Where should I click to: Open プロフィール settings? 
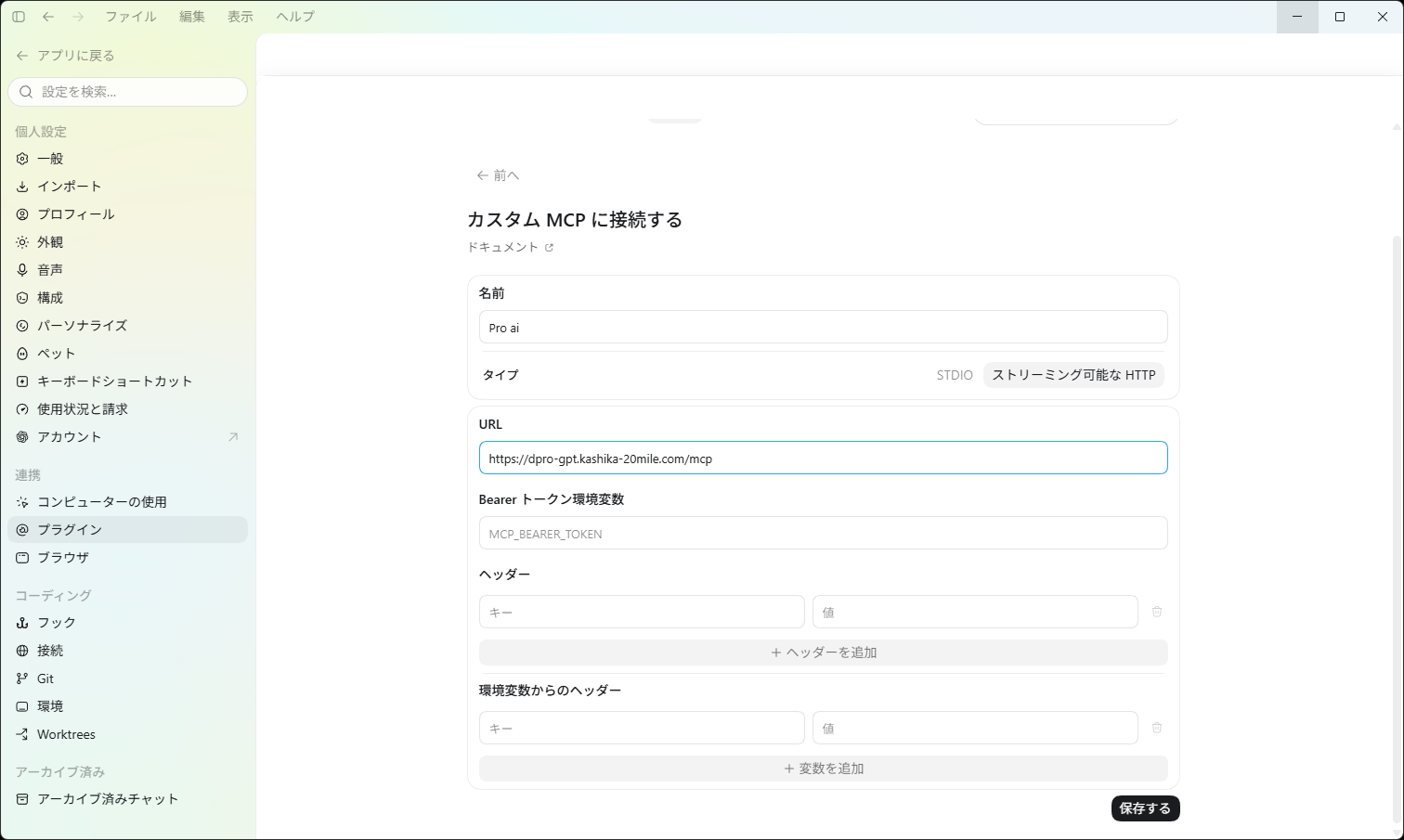[128, 214]
